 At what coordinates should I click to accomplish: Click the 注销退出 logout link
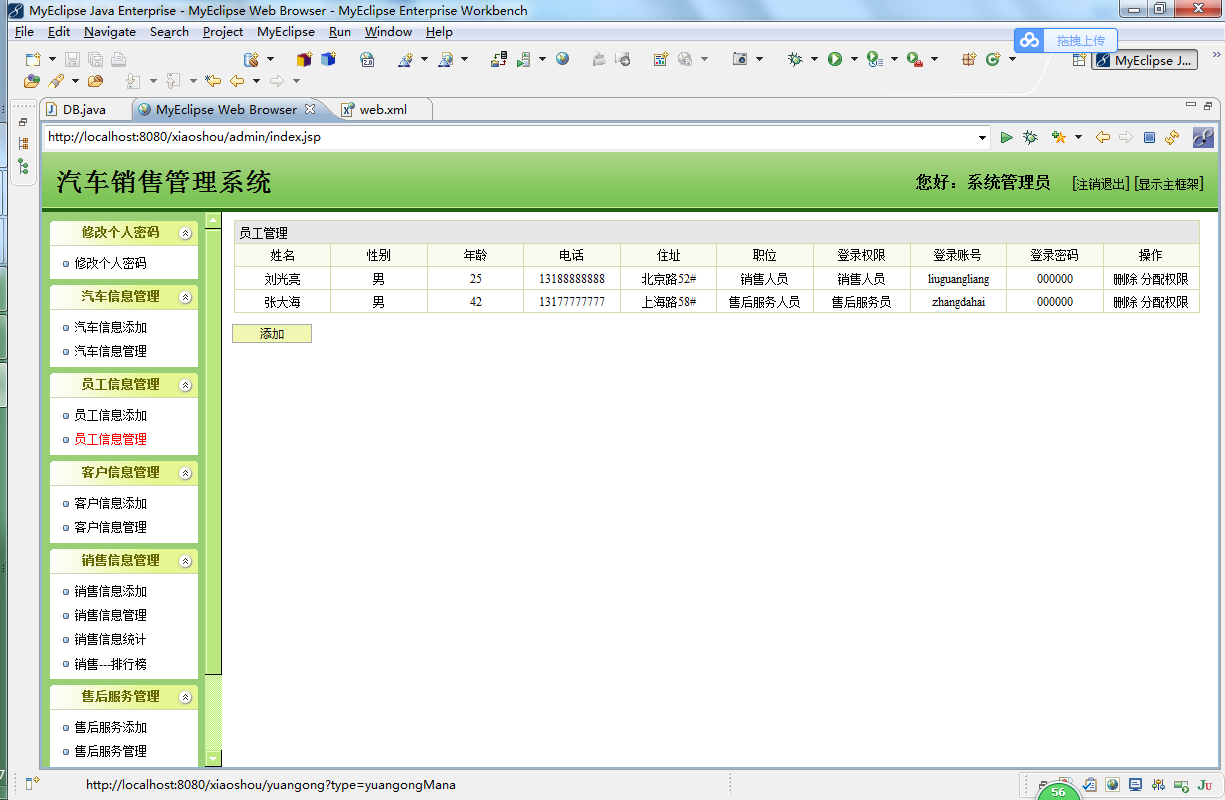(x=1100, y=184)
